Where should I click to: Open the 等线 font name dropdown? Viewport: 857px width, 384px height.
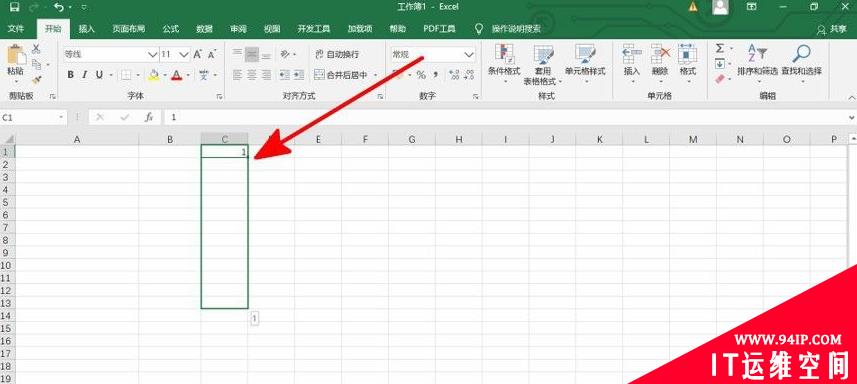pos(152,55)
